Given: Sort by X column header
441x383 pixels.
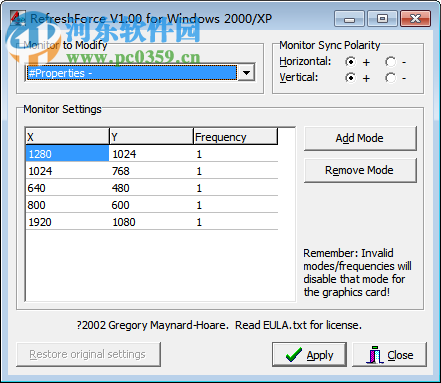Looking at the screenshot, I should tap(67, 137).
